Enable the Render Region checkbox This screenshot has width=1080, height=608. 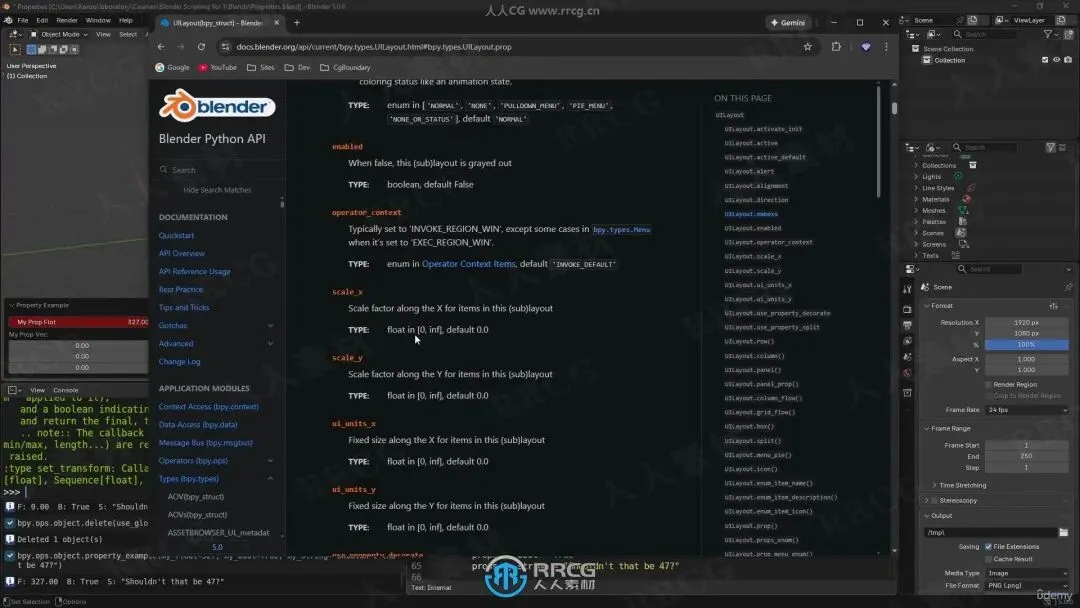click(988, 384)
